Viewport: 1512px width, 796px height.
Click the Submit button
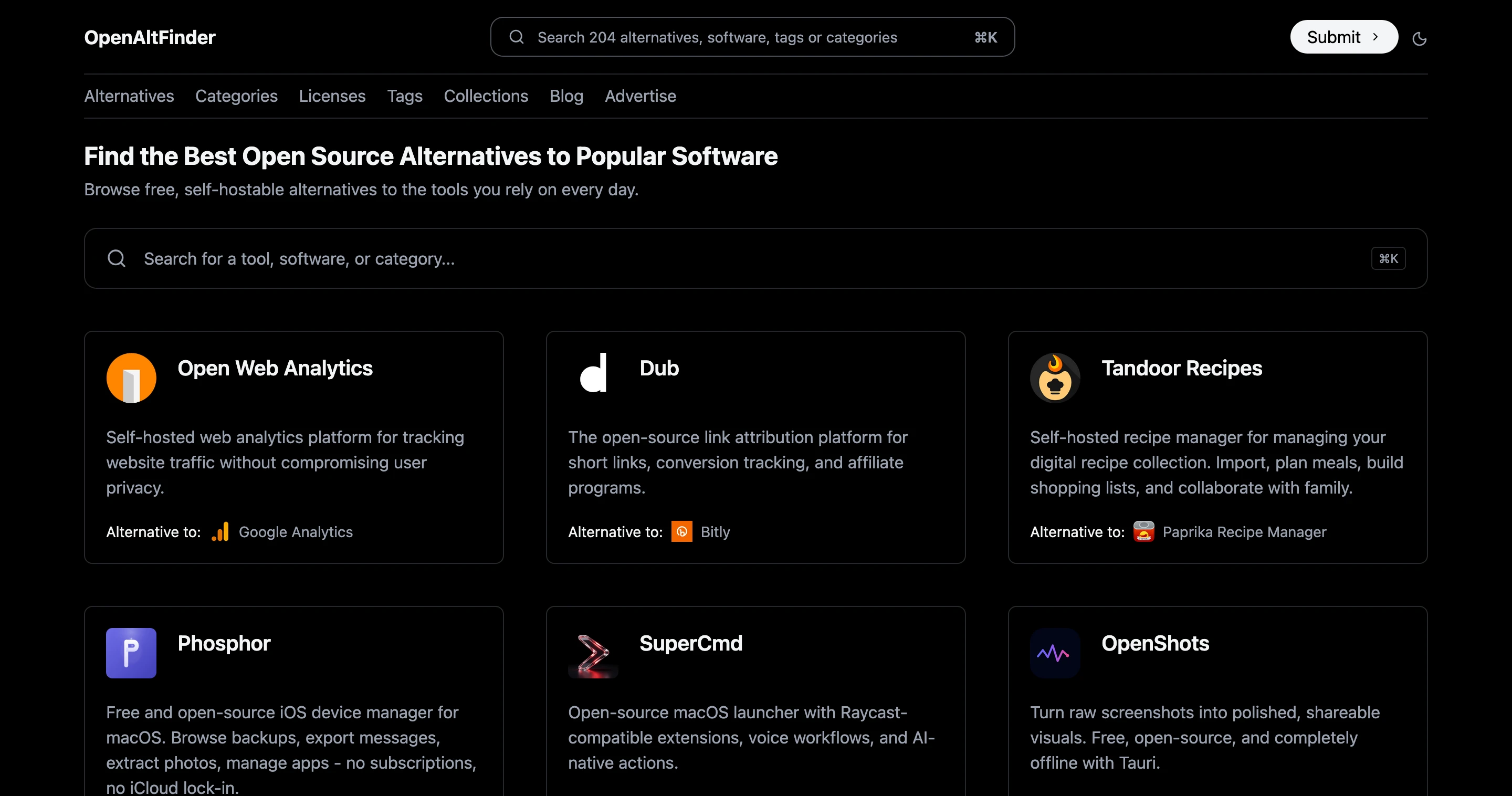click(1343, 37)
